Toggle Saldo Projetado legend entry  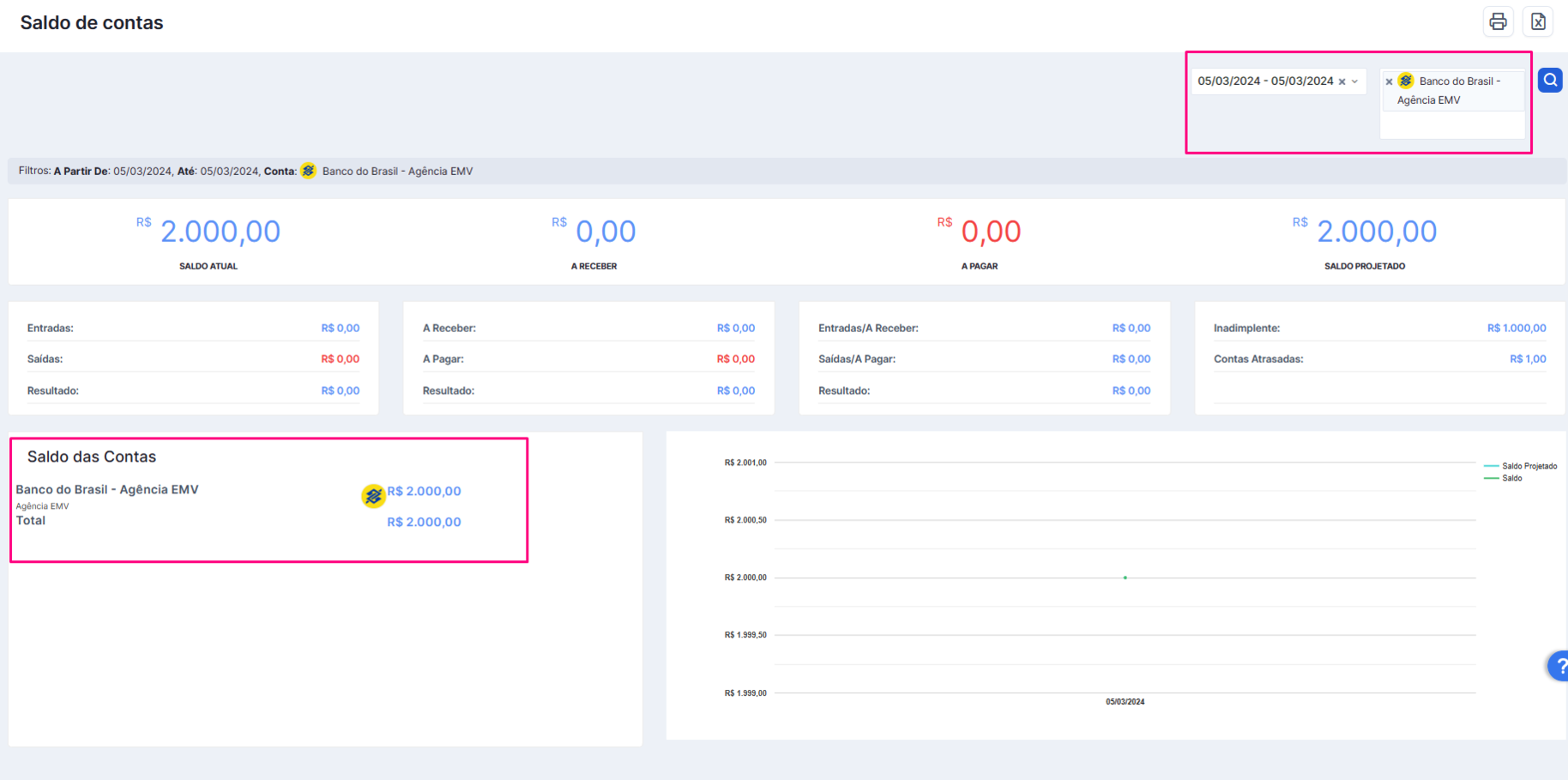coord(1520,466)
